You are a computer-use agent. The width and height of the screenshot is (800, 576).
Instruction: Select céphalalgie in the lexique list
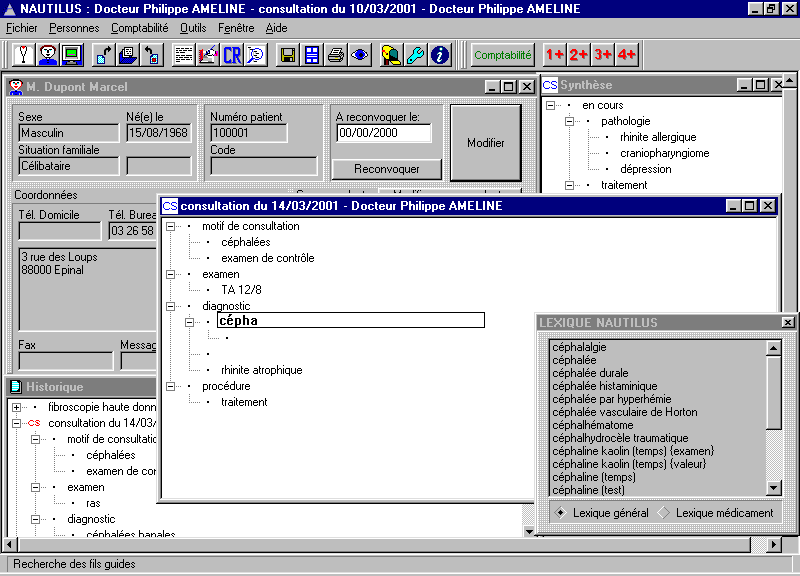click(580, 347)
